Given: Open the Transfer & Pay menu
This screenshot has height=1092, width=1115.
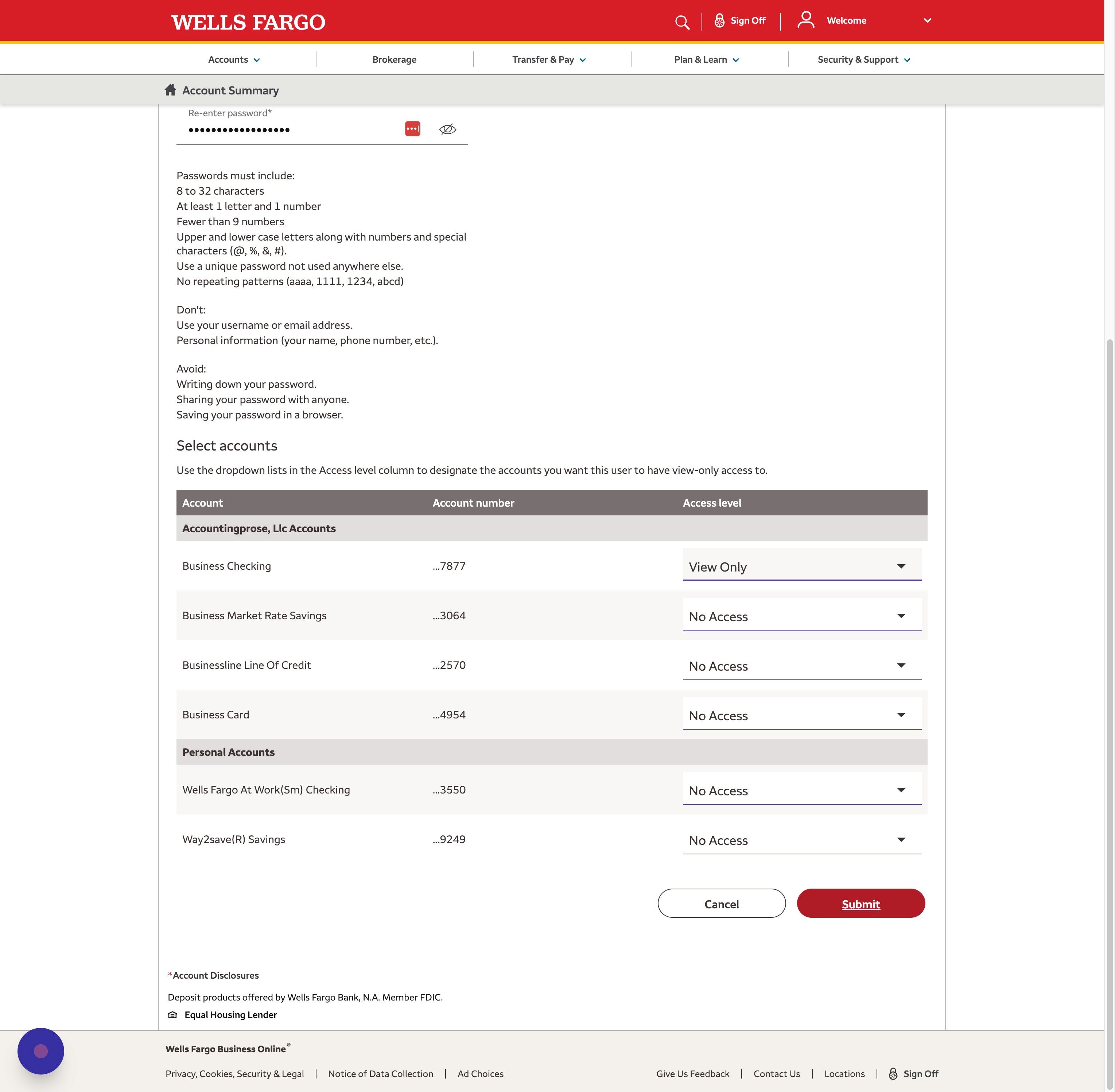Looking at the screenshot, I should tap(549, 60).
